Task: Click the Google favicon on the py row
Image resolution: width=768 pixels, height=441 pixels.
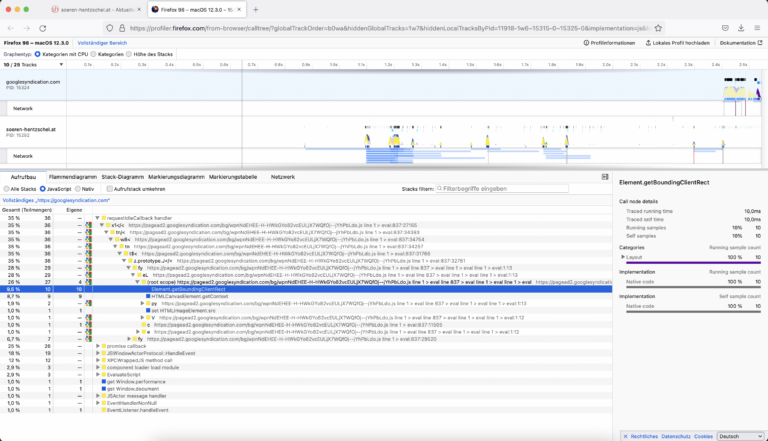Action: coord(89,303)
